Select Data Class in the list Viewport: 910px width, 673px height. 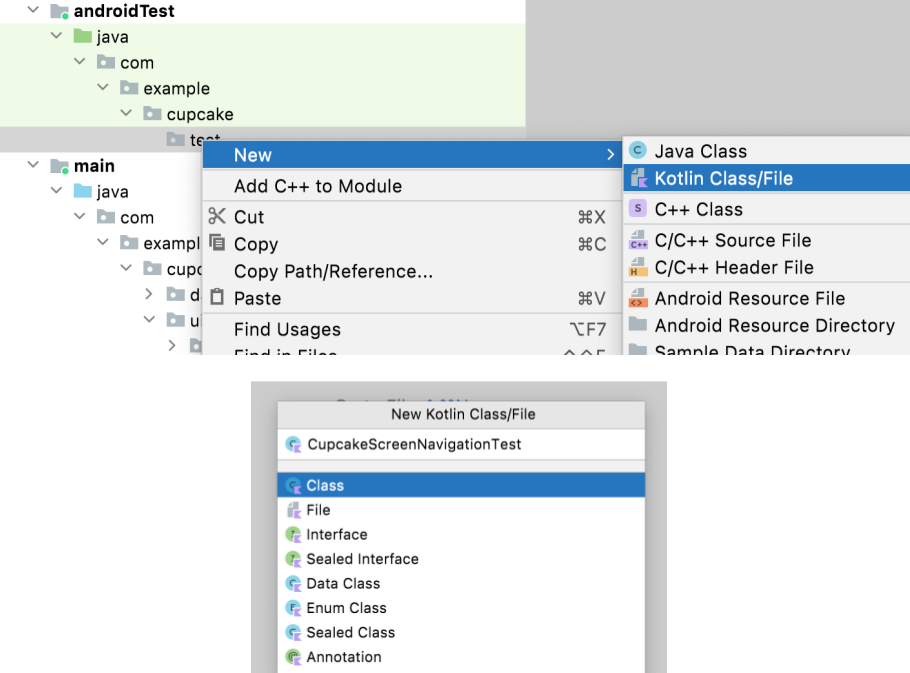(x=343, y=583)
